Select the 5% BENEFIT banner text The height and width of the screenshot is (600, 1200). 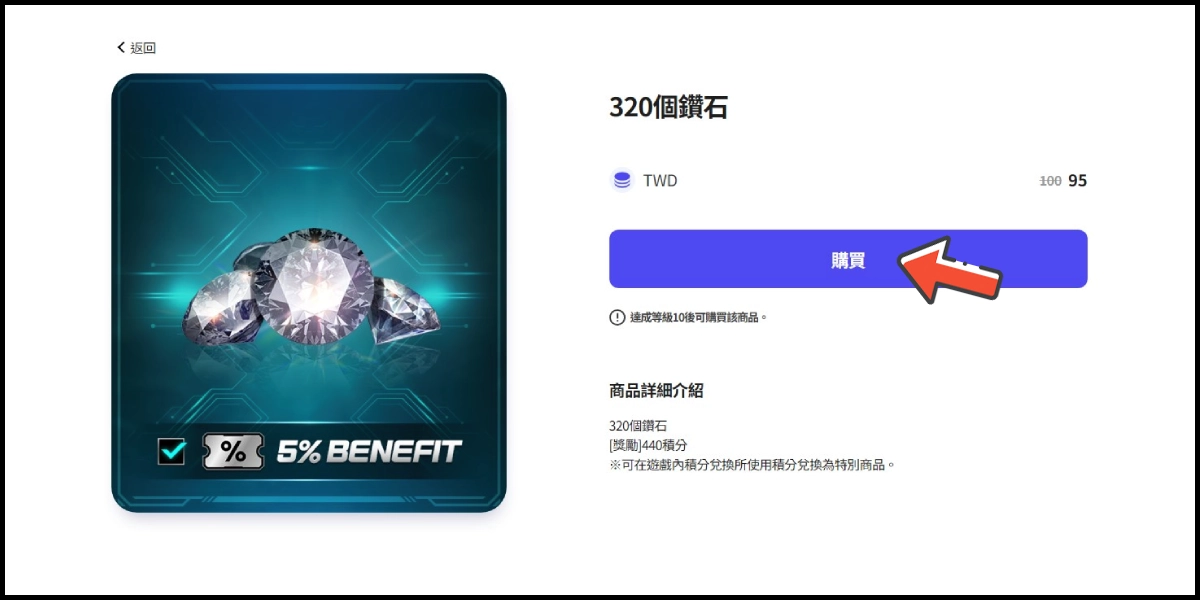pyautogui.click(x=368, y=452)
